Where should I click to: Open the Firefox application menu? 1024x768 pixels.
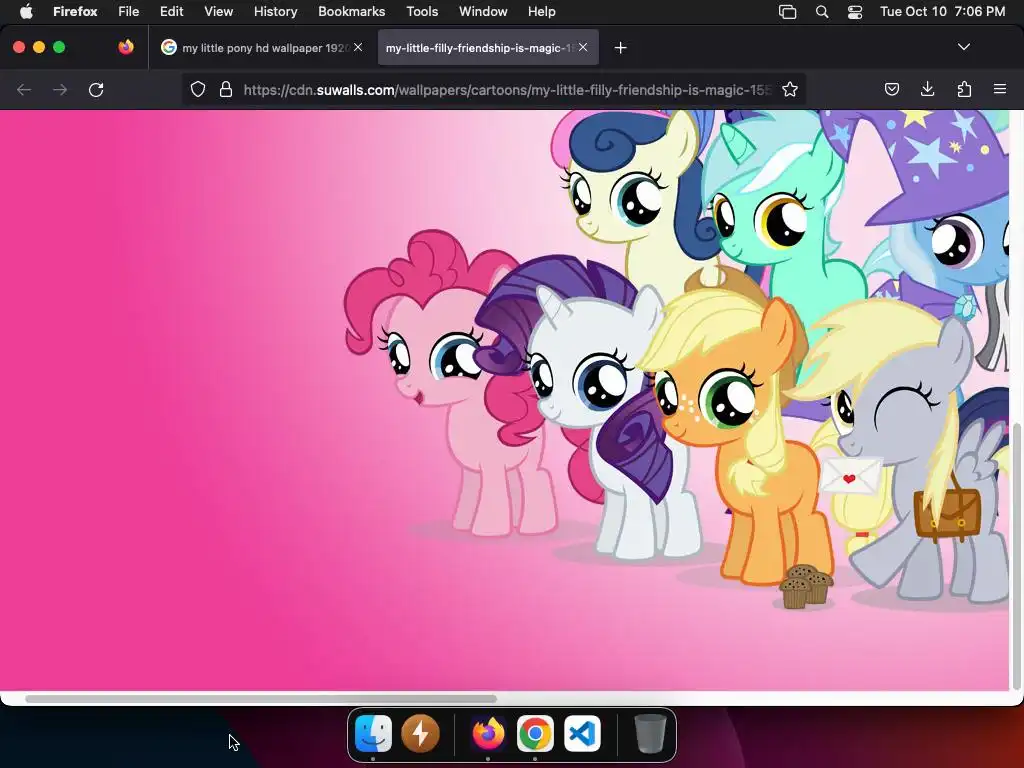[75, 11]
